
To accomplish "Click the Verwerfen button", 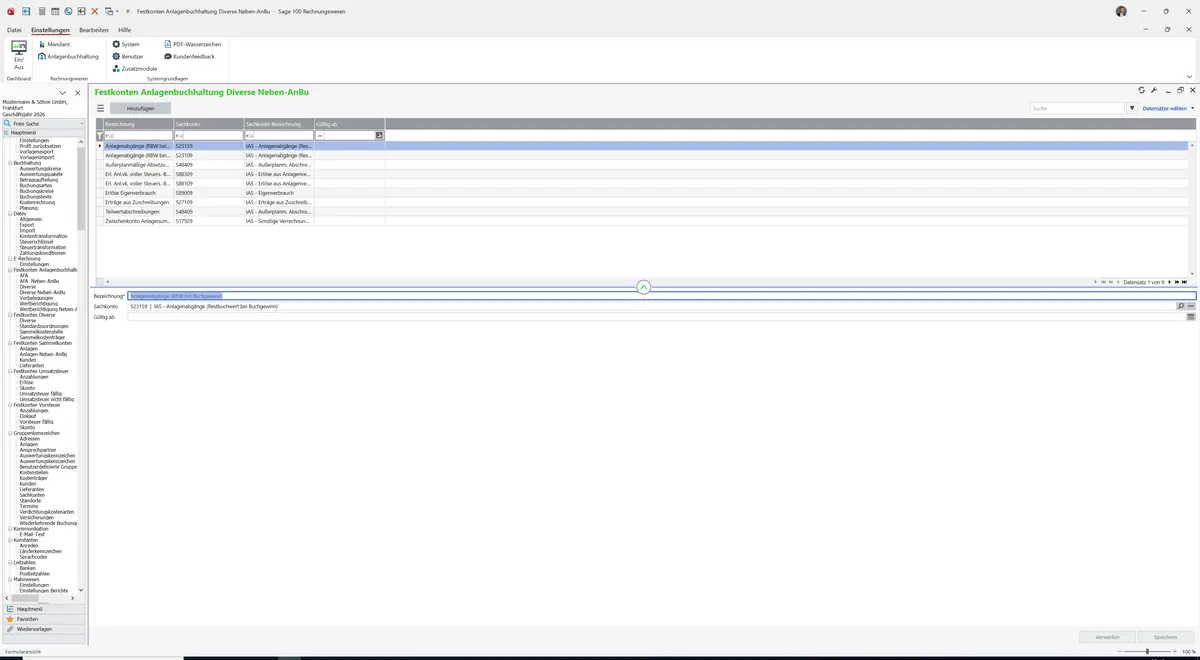I will [x=1107, y=637].
